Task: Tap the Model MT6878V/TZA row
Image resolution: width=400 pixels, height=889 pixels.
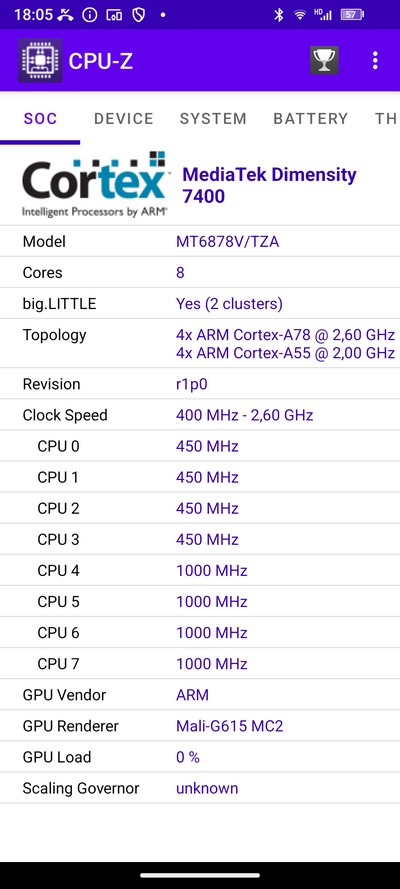Action: click(200, 242)
